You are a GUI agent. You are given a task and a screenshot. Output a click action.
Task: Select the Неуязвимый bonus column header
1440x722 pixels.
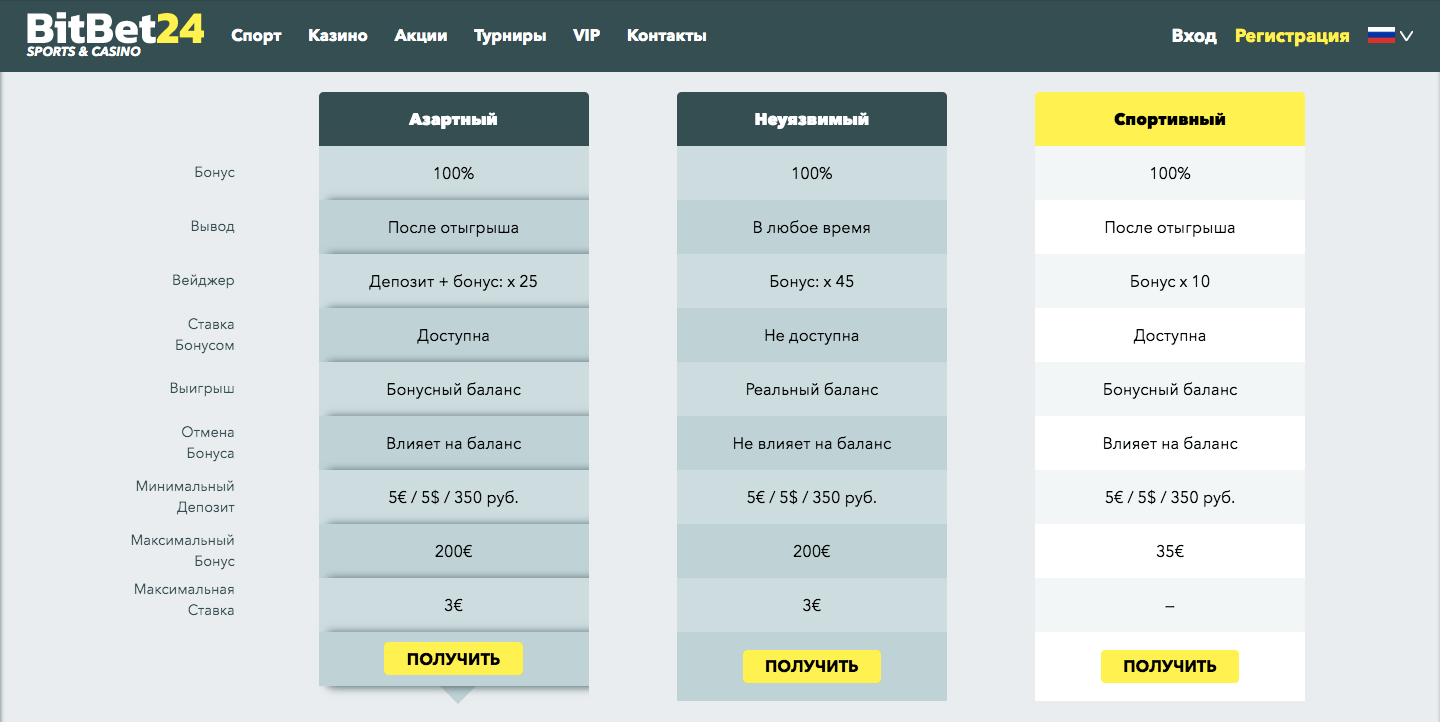[811, 119]
